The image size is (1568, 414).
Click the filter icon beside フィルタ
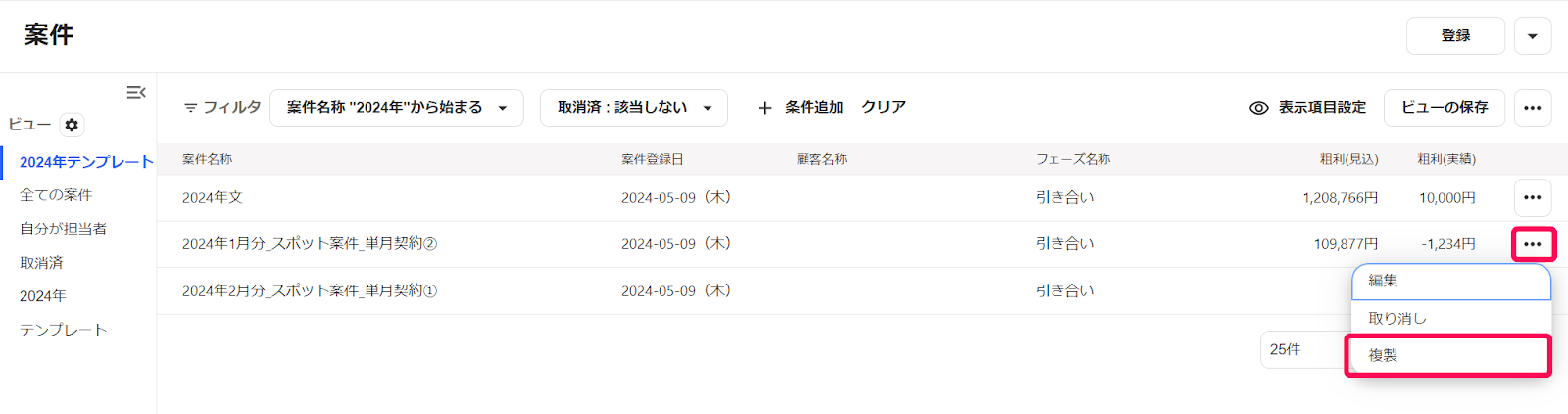191,108
